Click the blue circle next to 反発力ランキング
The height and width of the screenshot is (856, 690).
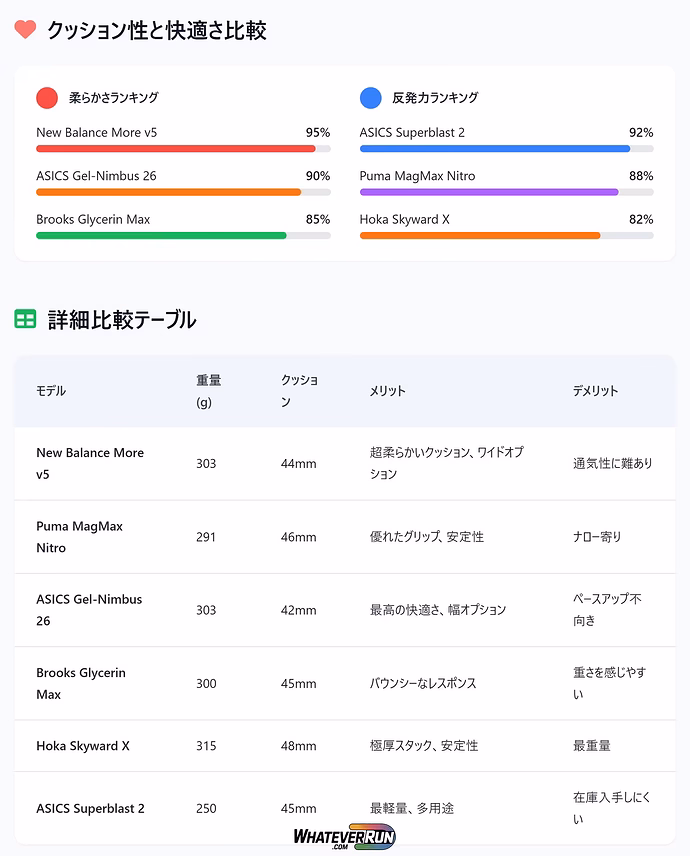point(370,97)
